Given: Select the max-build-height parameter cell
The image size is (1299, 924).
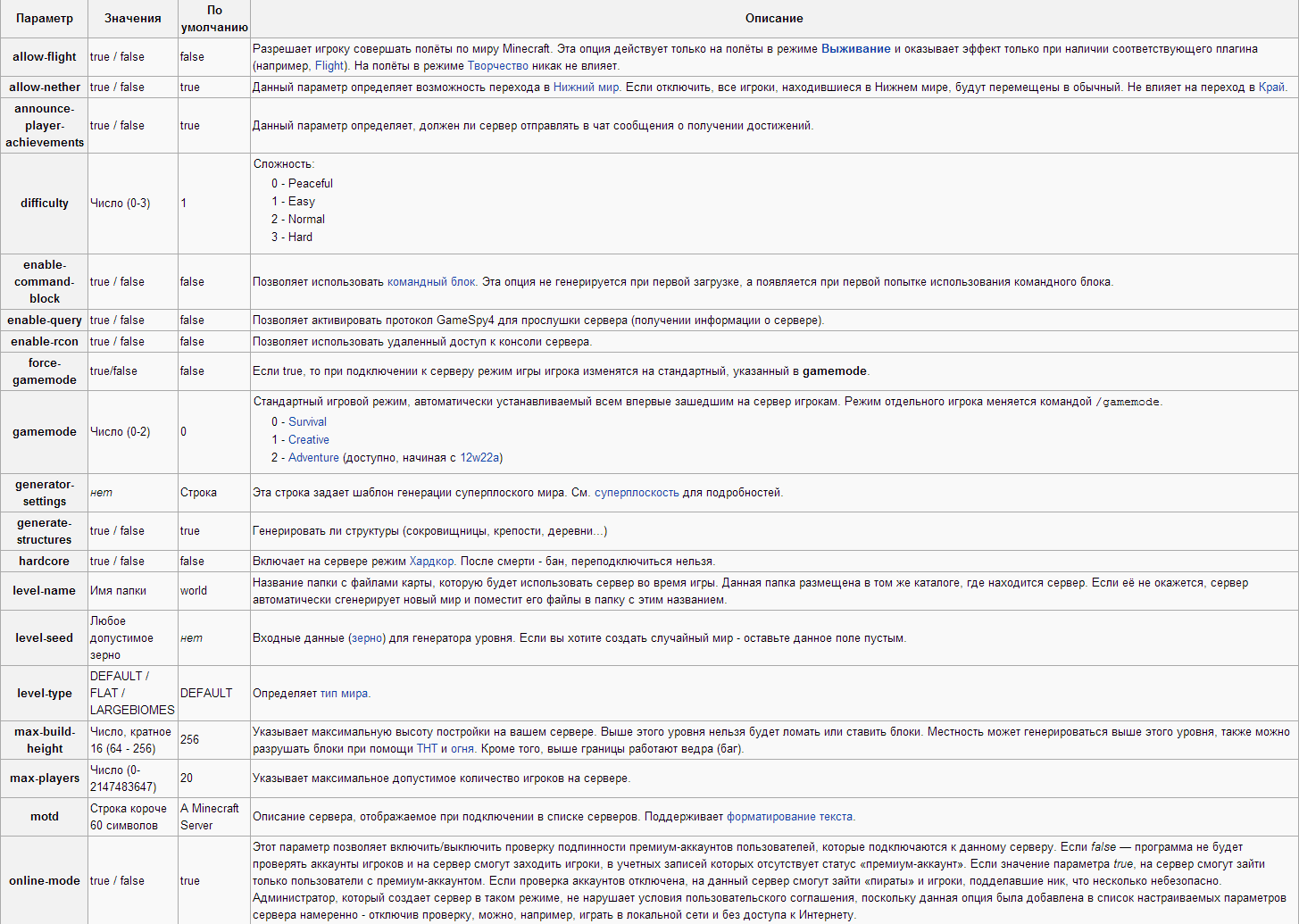Looking at the screenshot, I should 45,740.
